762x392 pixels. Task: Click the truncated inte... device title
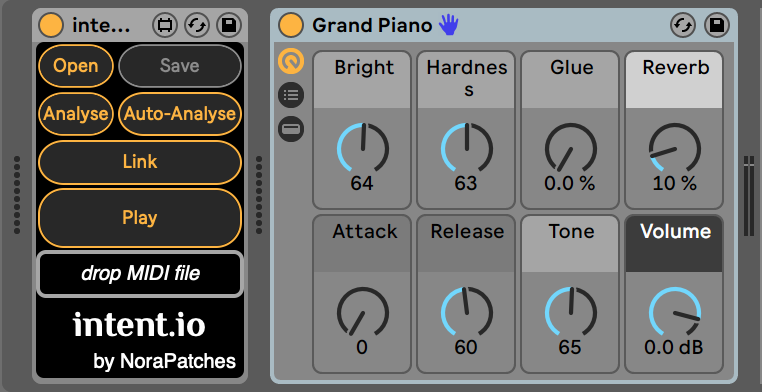coord(101,25)
